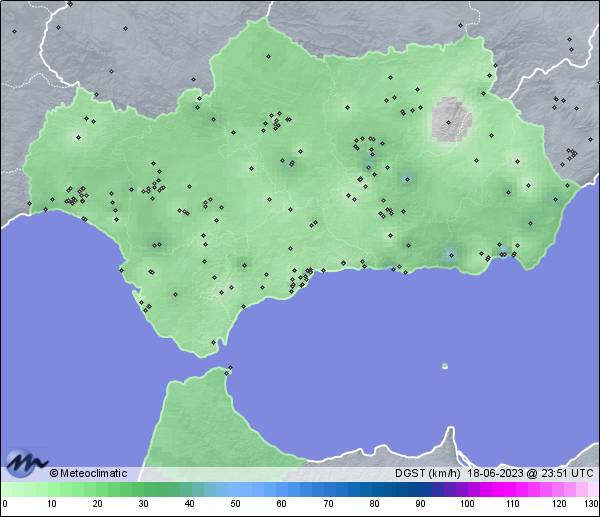This screenshot has width=600, height=517.
Task: Click the station marker at the top-left map corner
Action: [15, 29]
